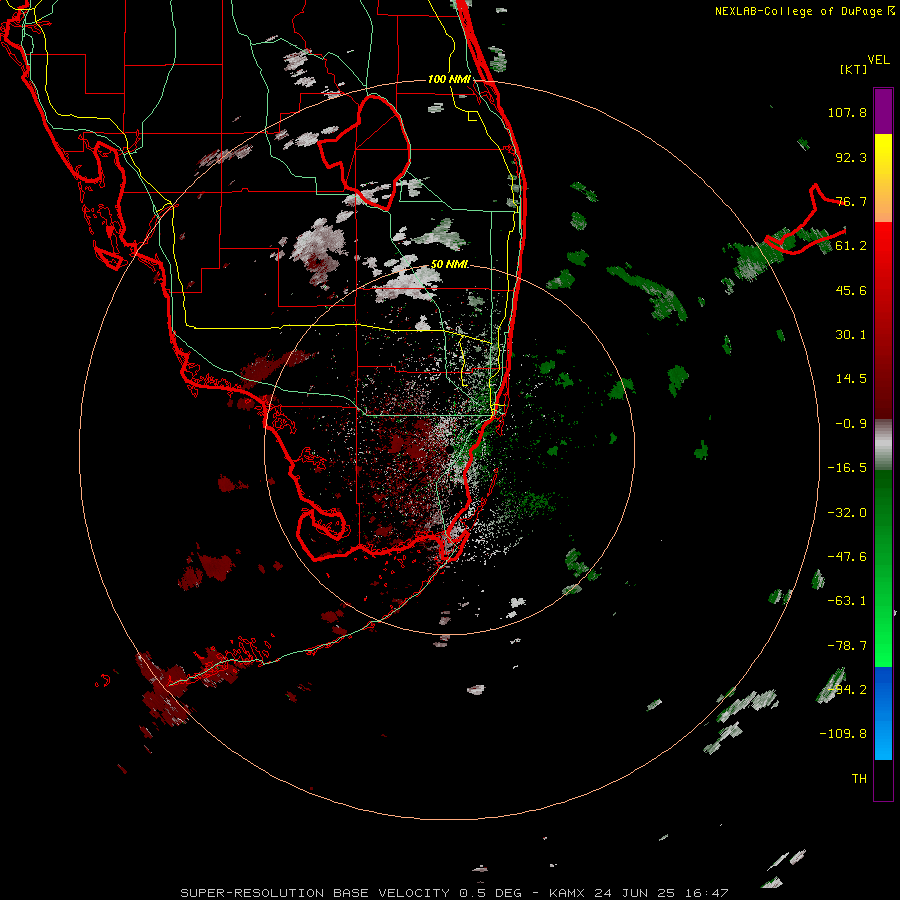The height and width of the screenshot is (900, 900).
Task: Select the -0.9 legend value
Action: tap(851, 424)
